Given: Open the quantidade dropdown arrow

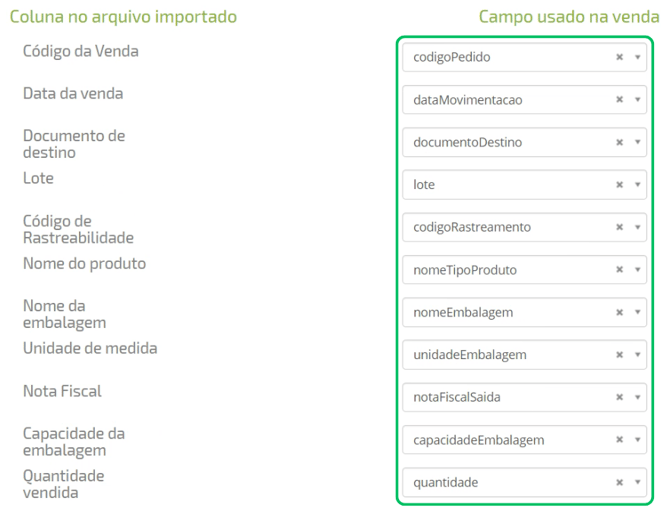Looking at the screenshot, I should coord(637,483).
